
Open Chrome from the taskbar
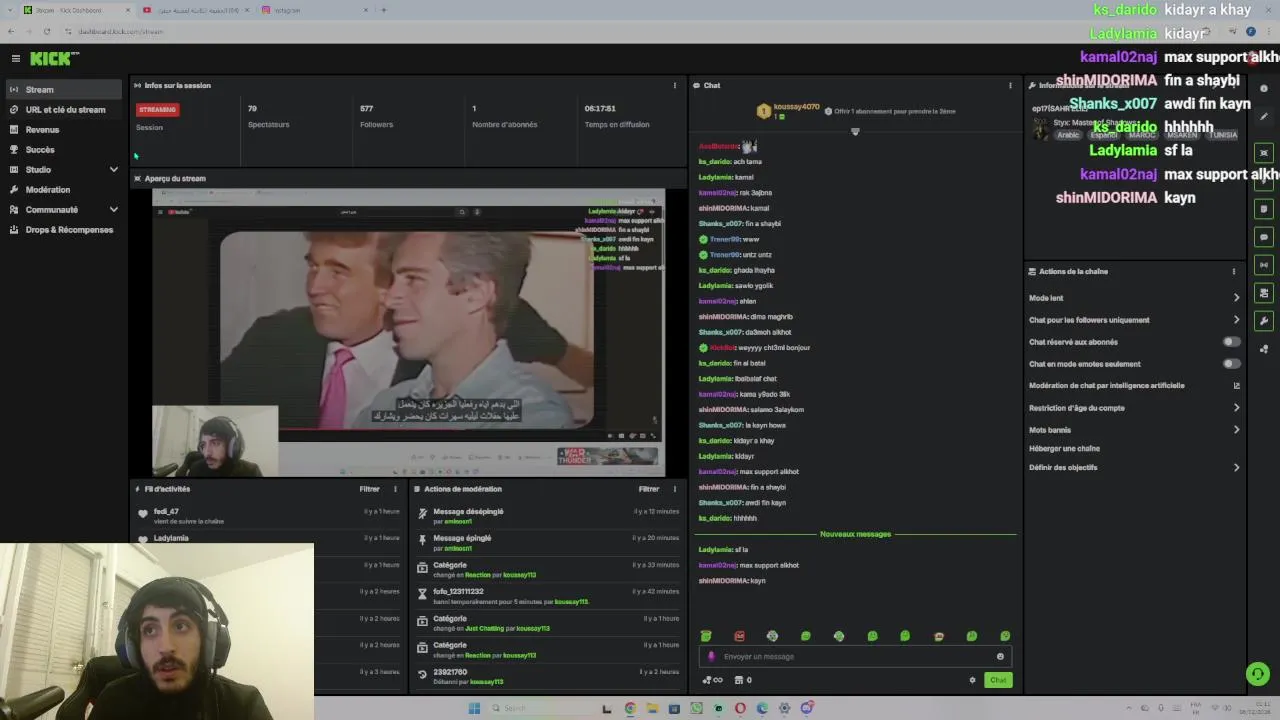tap(630, 709)
